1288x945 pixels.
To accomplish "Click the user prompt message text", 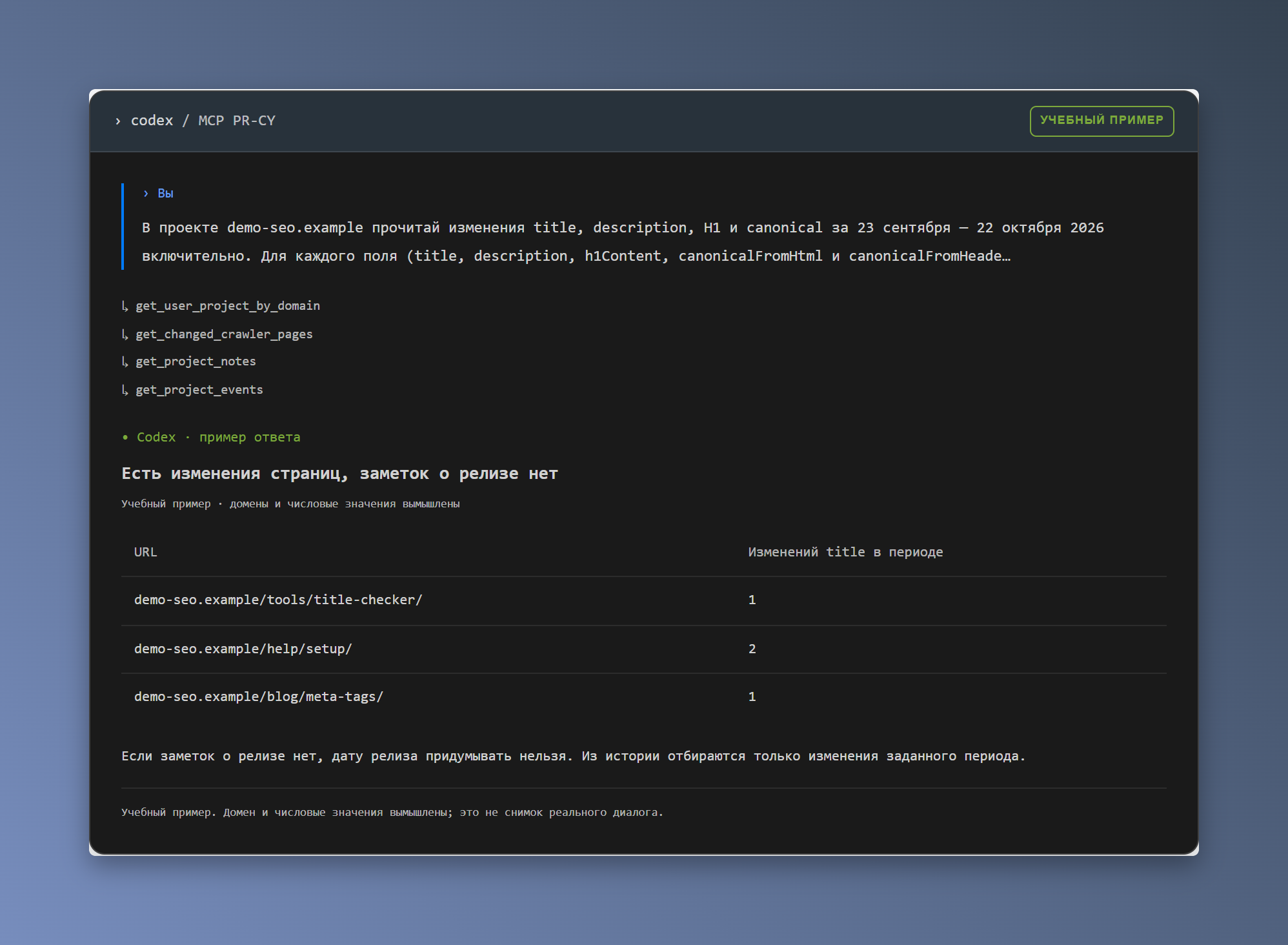I will point(623,241).
